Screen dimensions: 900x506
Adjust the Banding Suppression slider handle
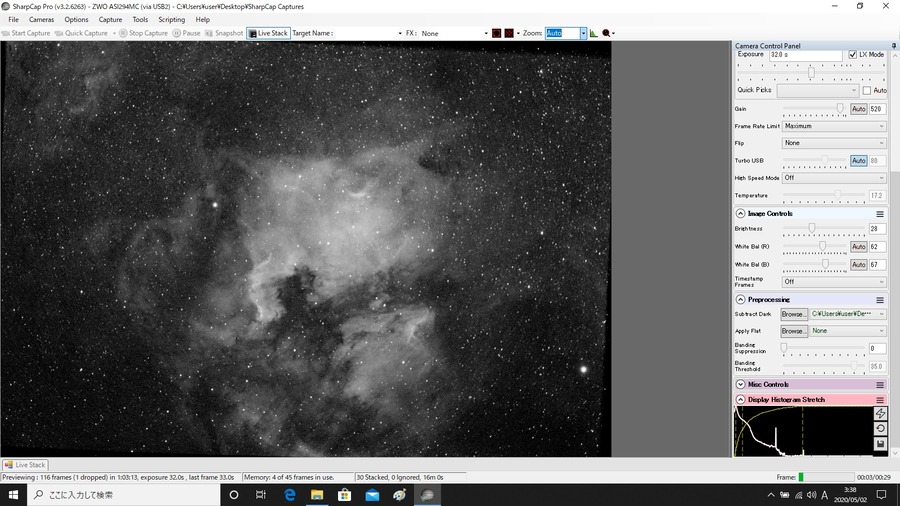[x=784, y=348]
